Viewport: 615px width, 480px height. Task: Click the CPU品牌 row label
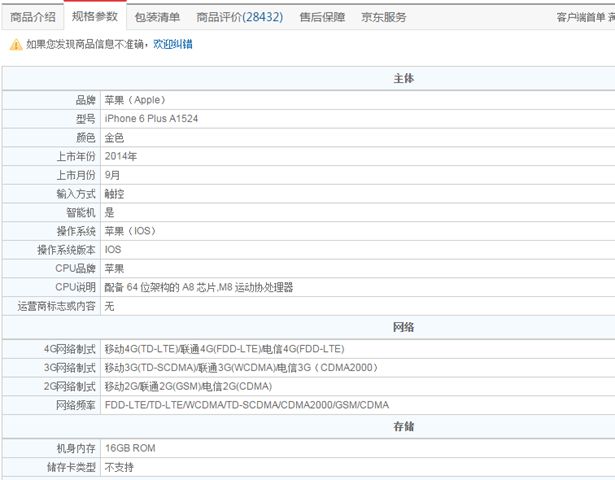(x=75, y=269)
